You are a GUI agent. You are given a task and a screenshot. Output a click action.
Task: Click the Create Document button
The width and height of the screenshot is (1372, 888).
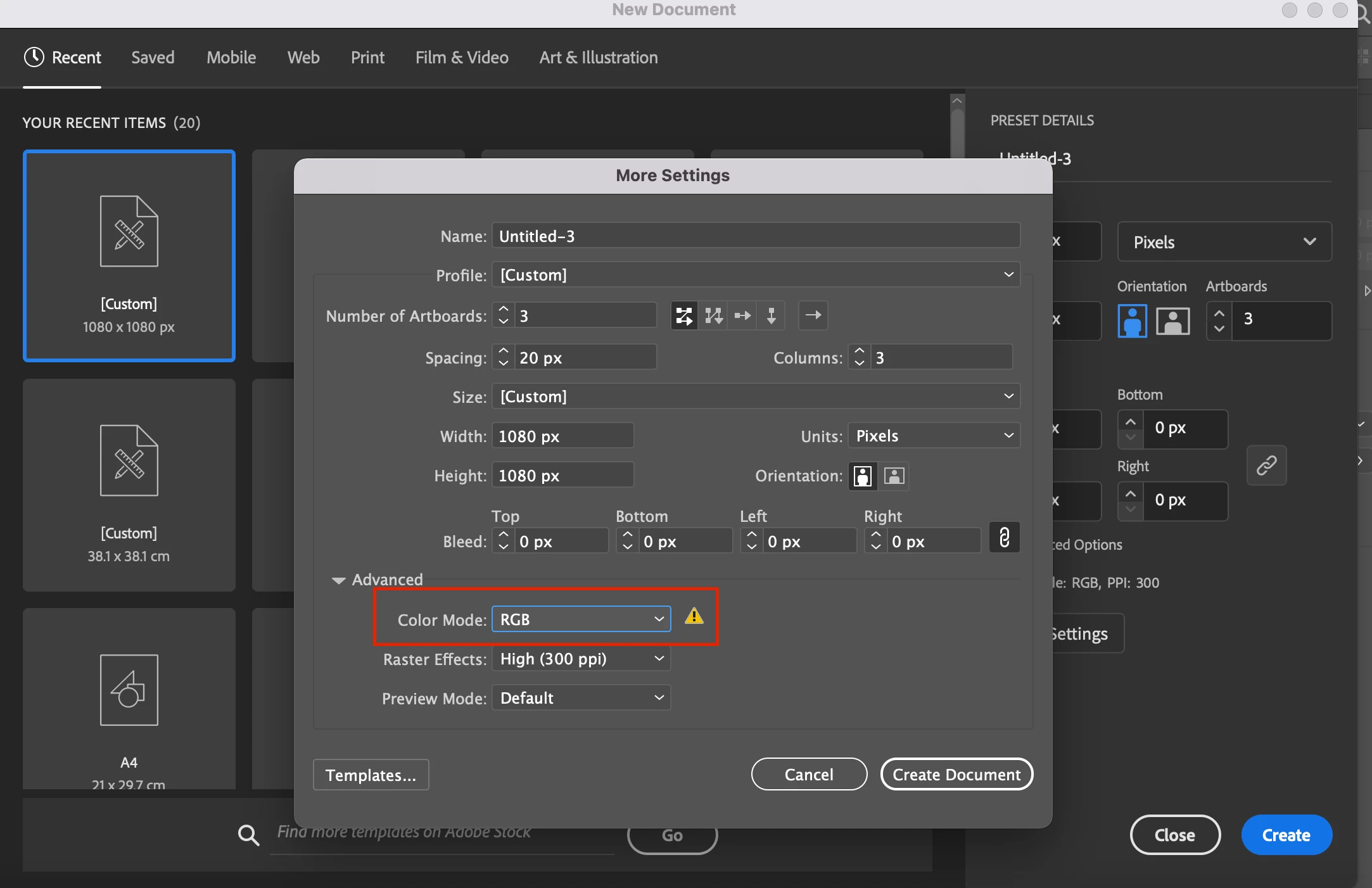tap(956, 775)
